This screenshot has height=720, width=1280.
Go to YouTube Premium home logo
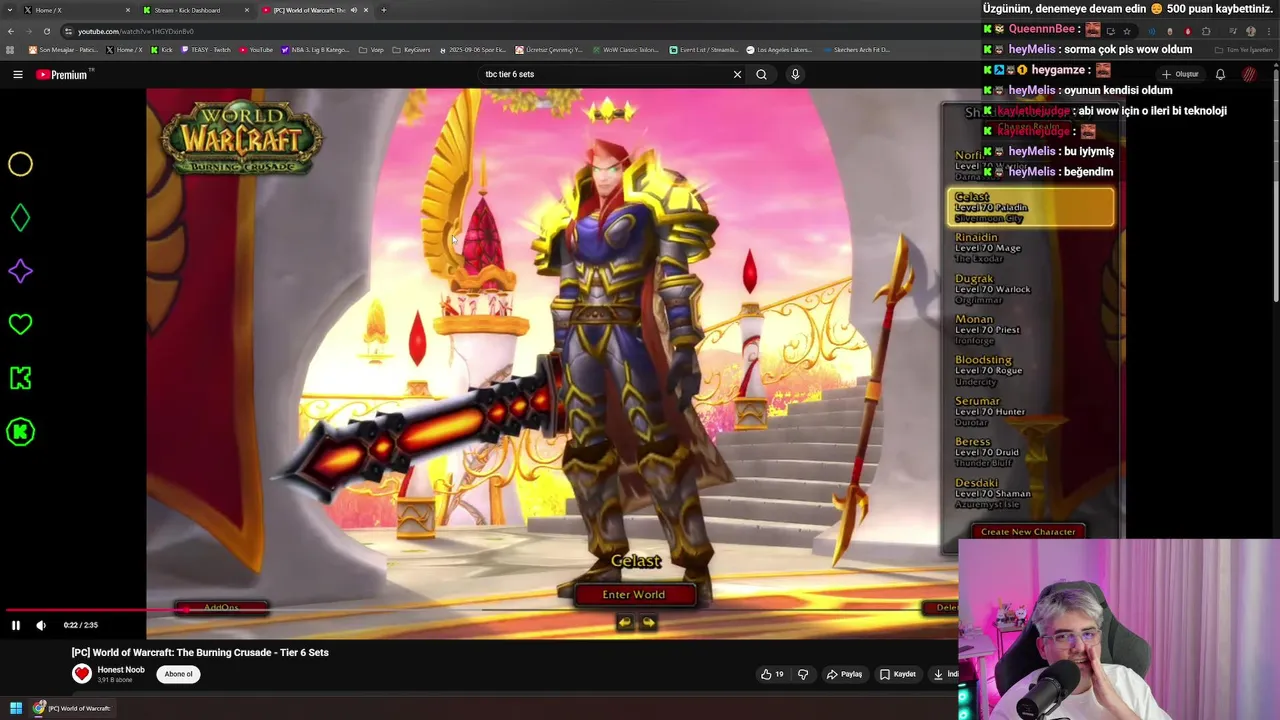coord(62,74)
